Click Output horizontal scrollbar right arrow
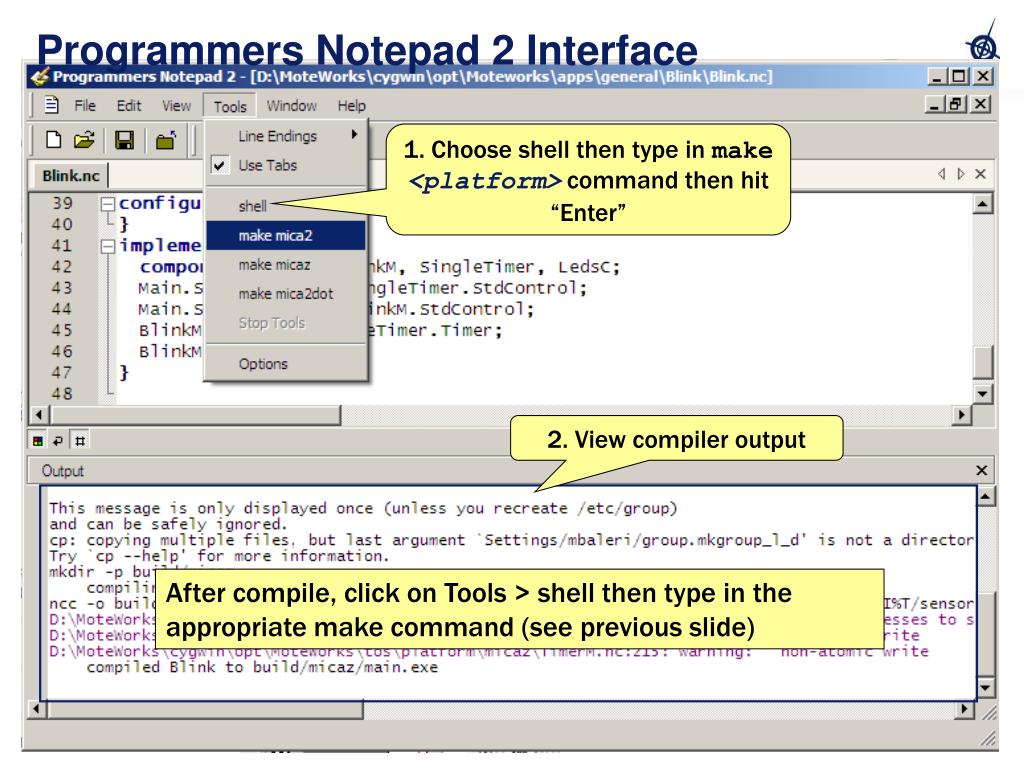 [x=965, y=709]
